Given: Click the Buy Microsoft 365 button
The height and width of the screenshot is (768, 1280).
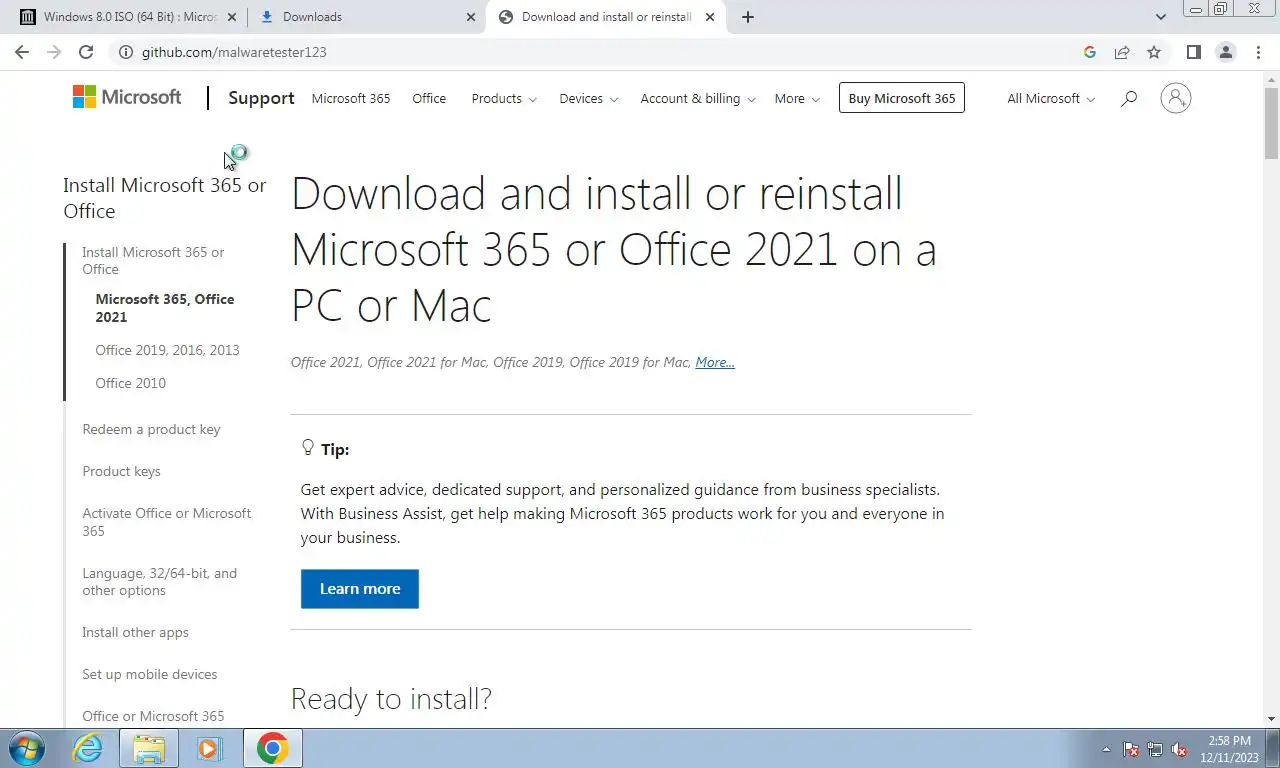Looking at the screenshot, I should 902,98.
